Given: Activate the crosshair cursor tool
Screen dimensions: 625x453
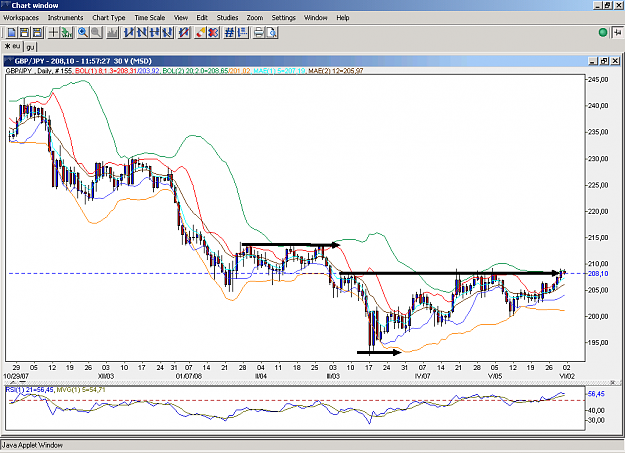Looking at the screenshot, I should [53, 33].
